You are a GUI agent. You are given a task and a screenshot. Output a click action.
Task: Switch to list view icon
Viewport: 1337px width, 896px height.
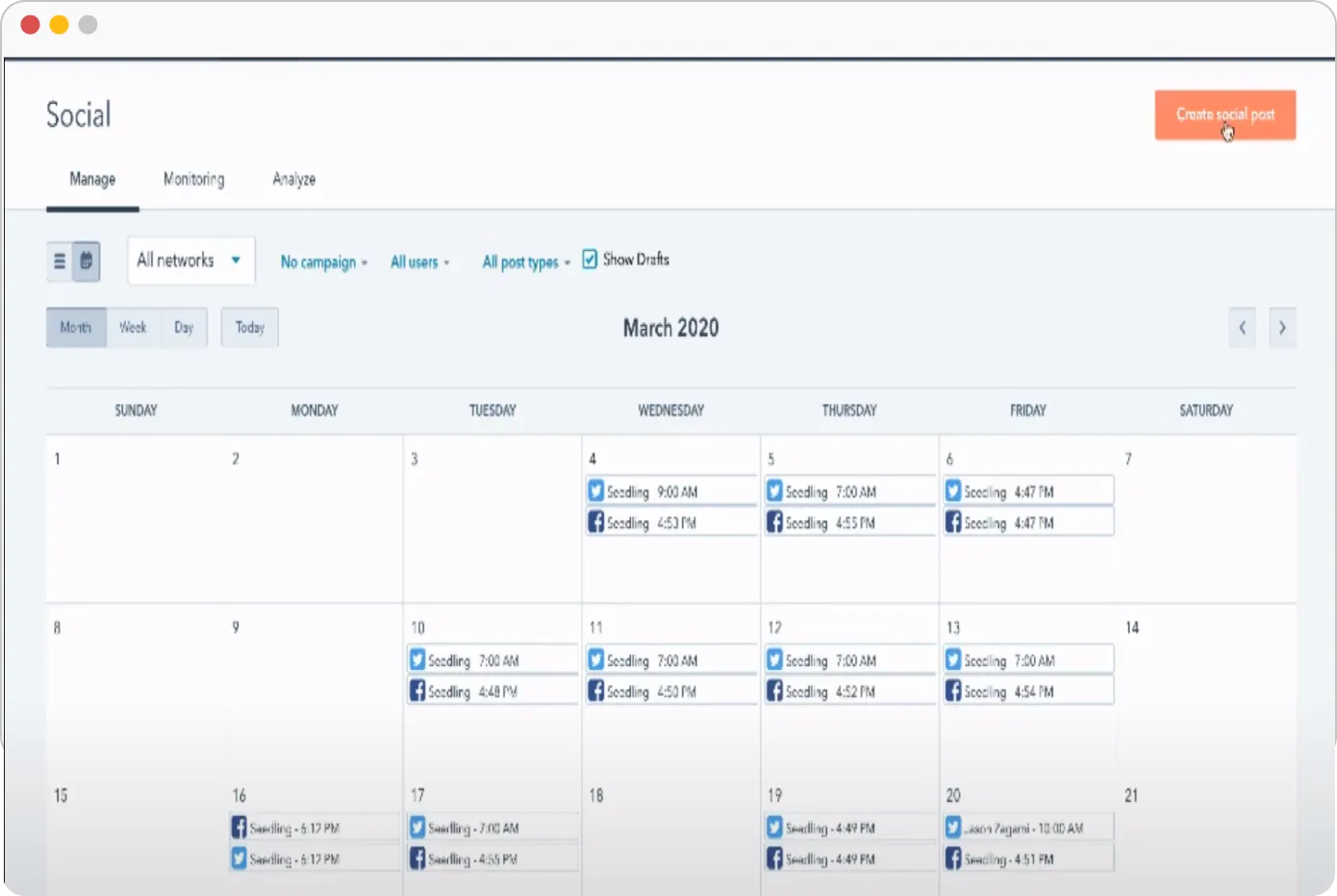pos(60,261)
